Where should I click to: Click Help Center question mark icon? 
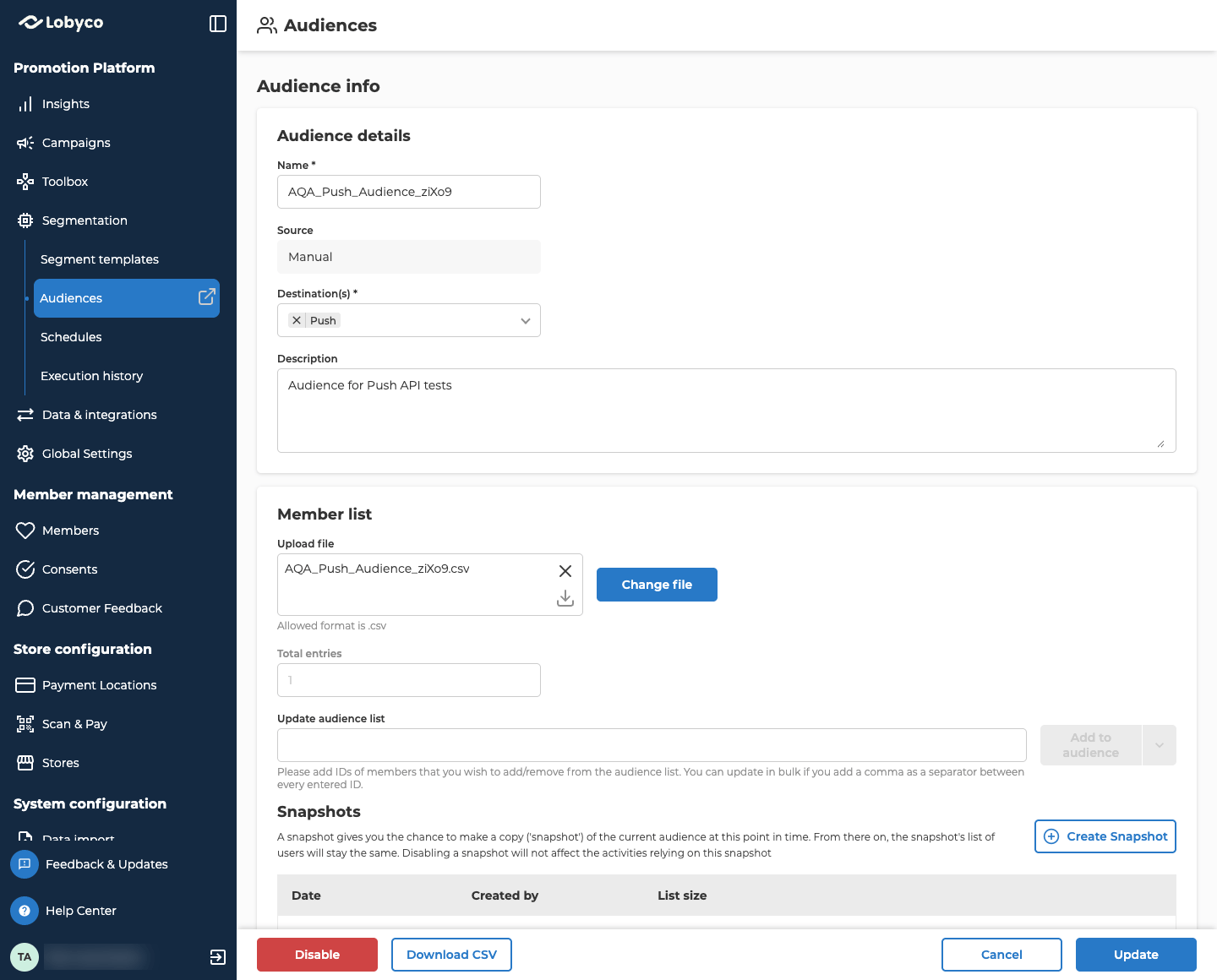click(x=25, y=911)
